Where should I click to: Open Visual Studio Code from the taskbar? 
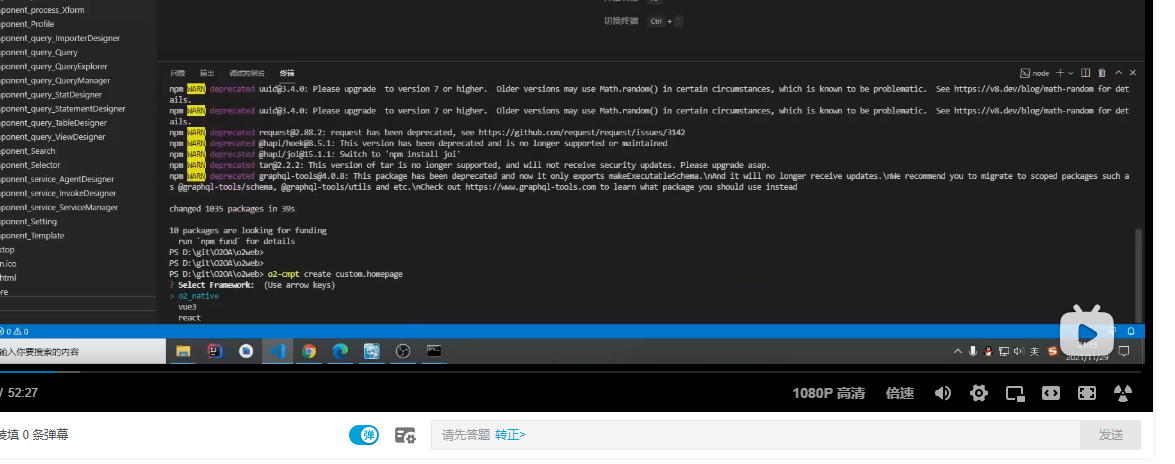[x=277, y=351]
